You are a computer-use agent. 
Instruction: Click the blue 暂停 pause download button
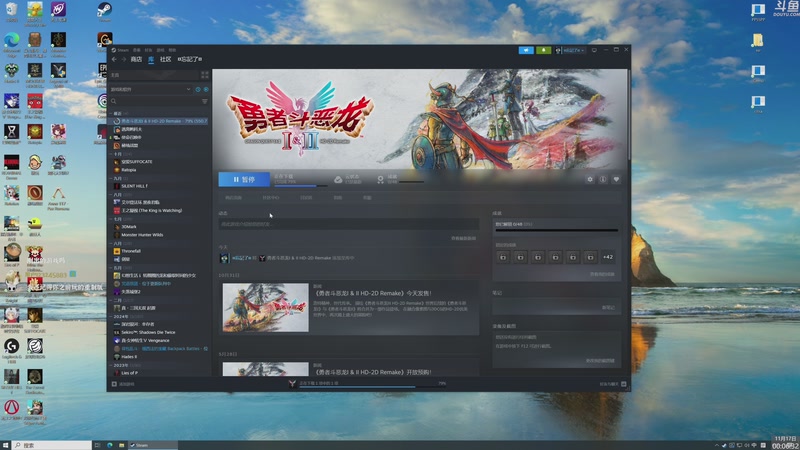pos(244,180)
